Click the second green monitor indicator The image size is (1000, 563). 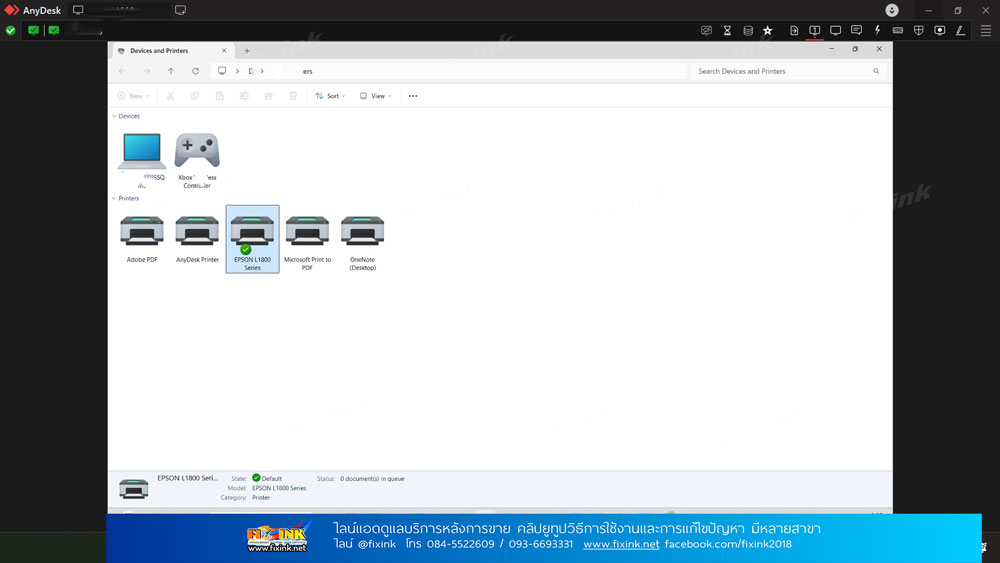coord(54,30)
